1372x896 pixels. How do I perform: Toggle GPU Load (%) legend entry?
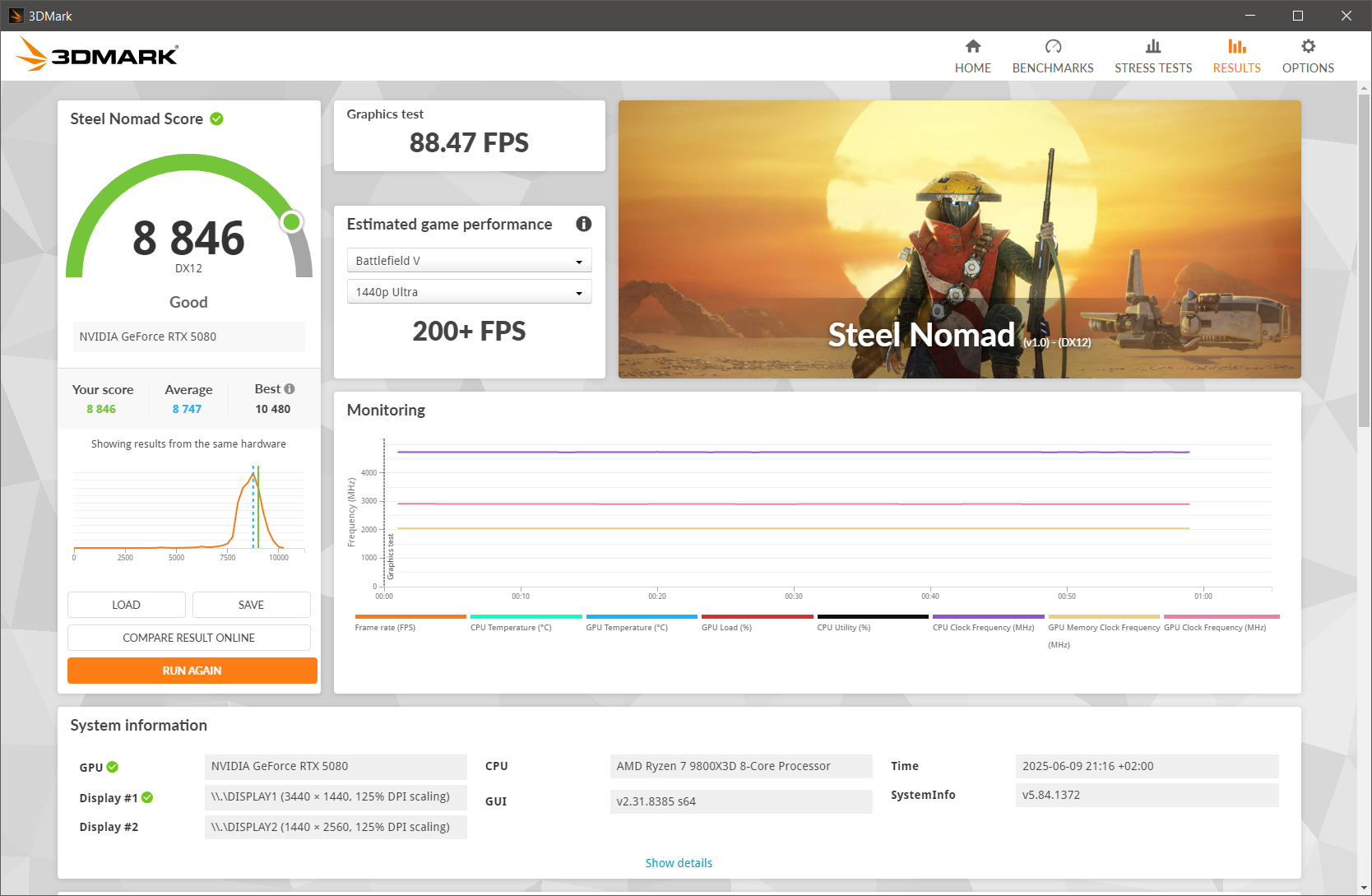point(726,627)
